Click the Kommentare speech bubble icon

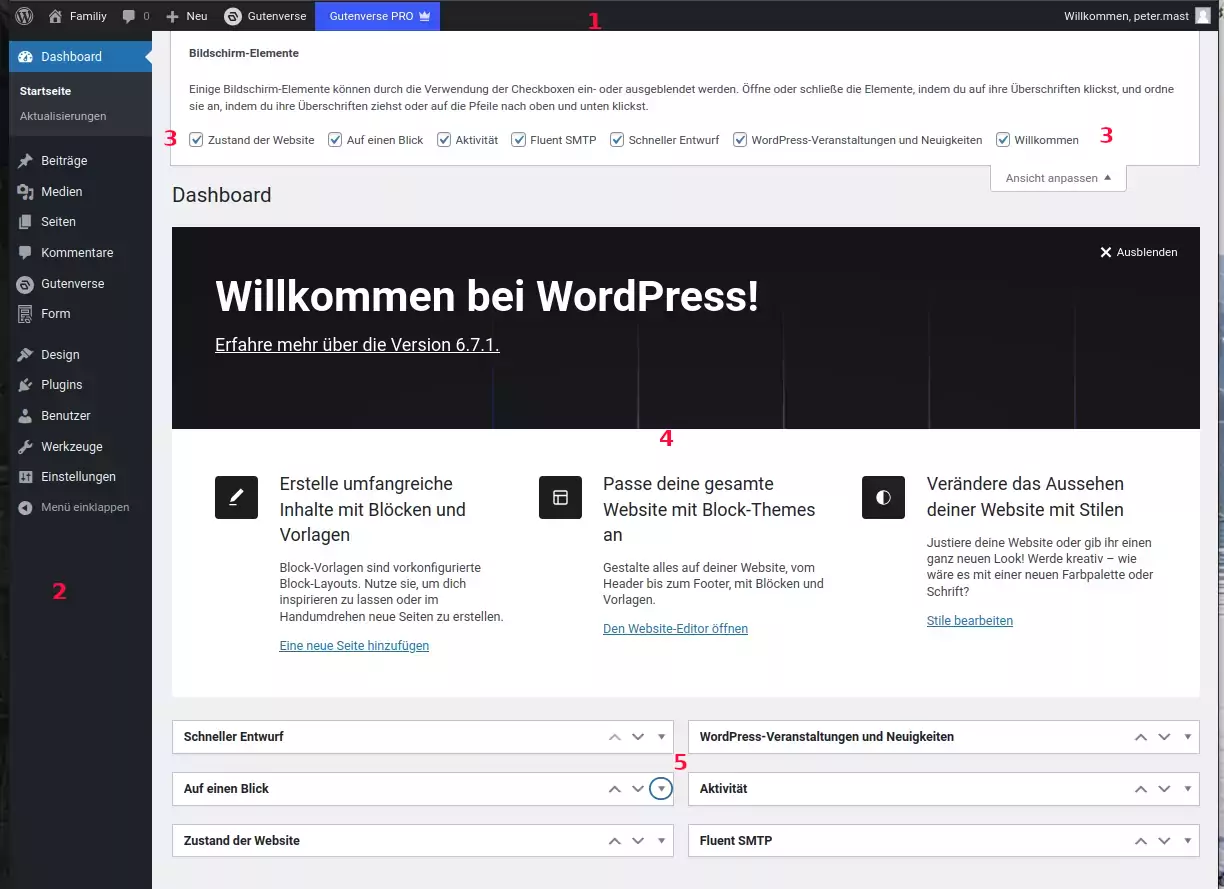(26, 253)
